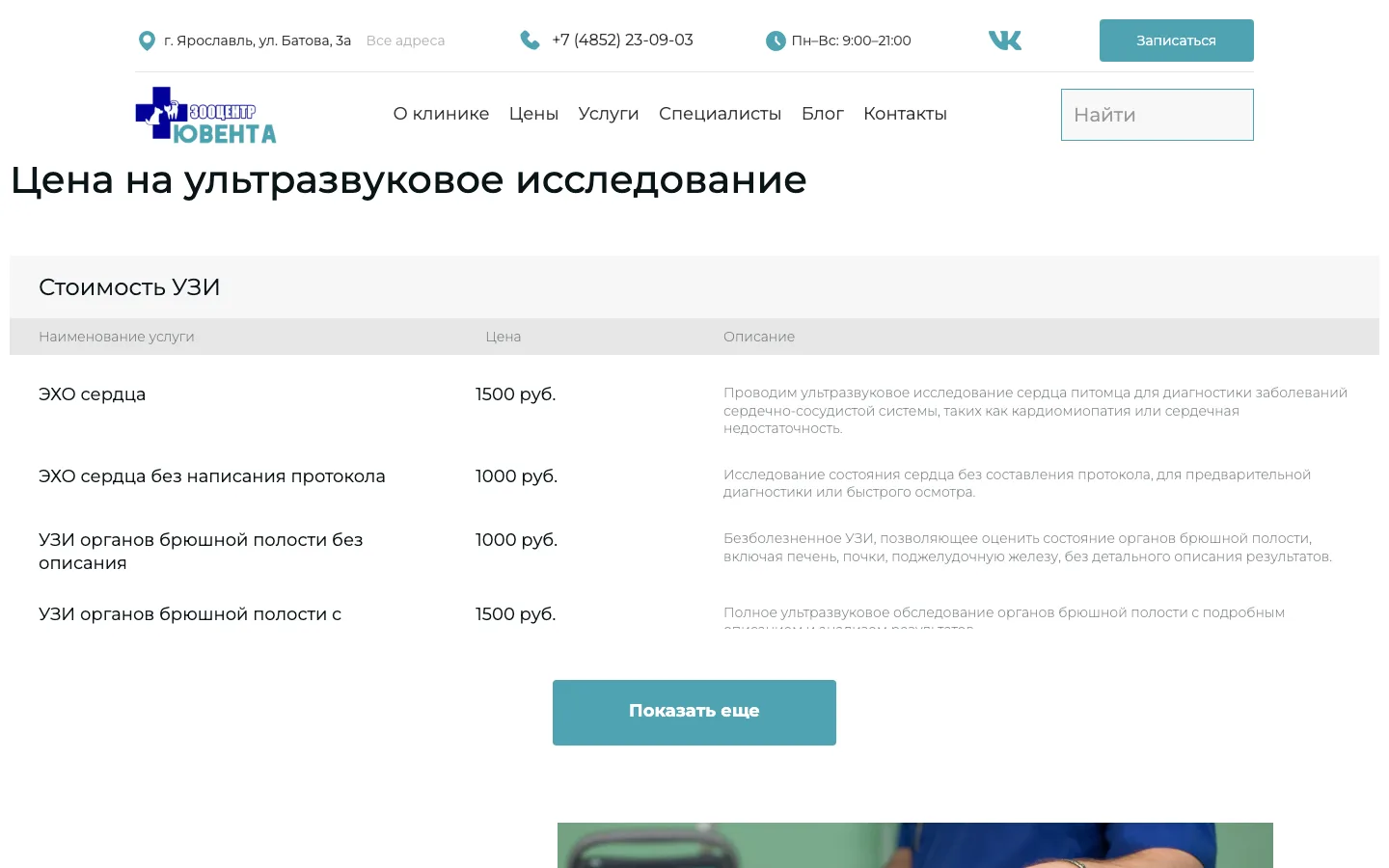Click the 1500 руб. price for ЭХО сердца
Image resolution: width=1389 pixels, height=868 pixels.
click(516, 394)
